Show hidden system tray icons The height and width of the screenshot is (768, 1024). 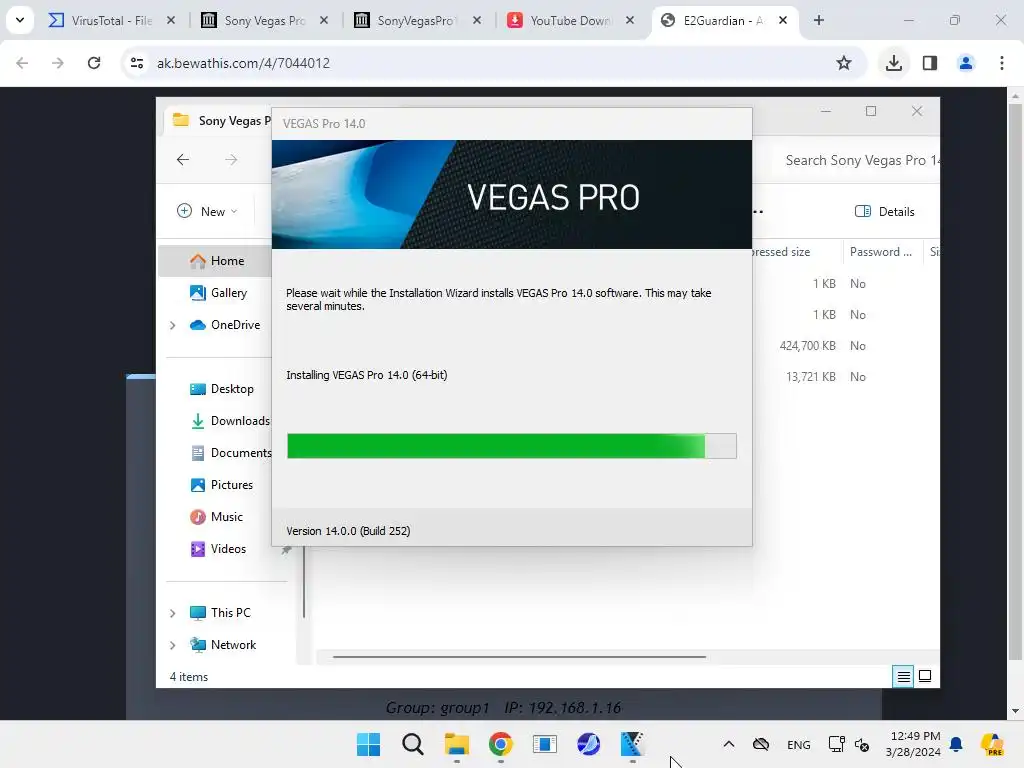point(729,744)
